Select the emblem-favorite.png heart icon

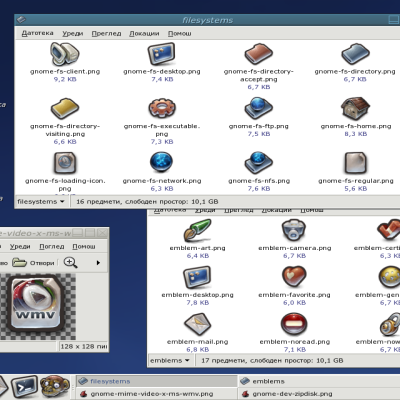tap(294, 277)
